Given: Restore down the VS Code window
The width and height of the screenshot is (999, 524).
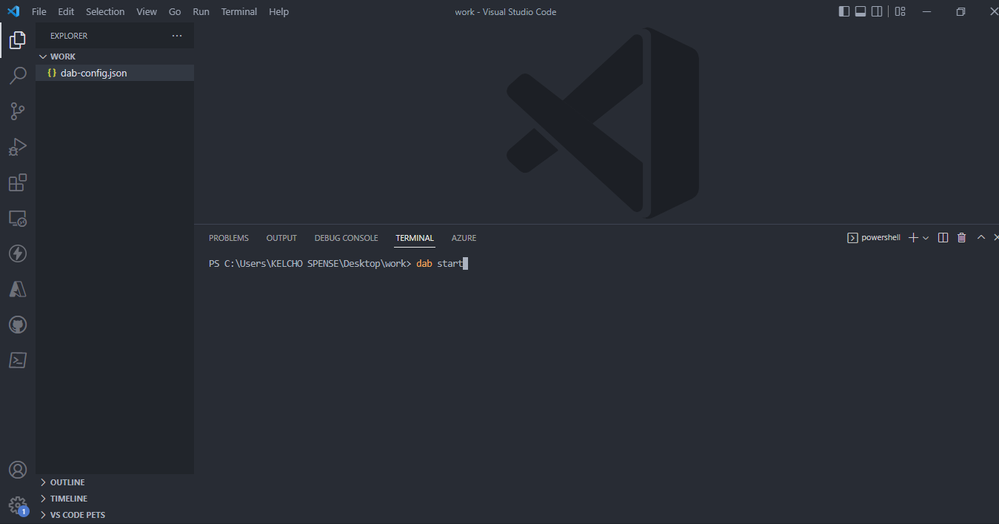Looking at the screenshot, I should point(961,11).
